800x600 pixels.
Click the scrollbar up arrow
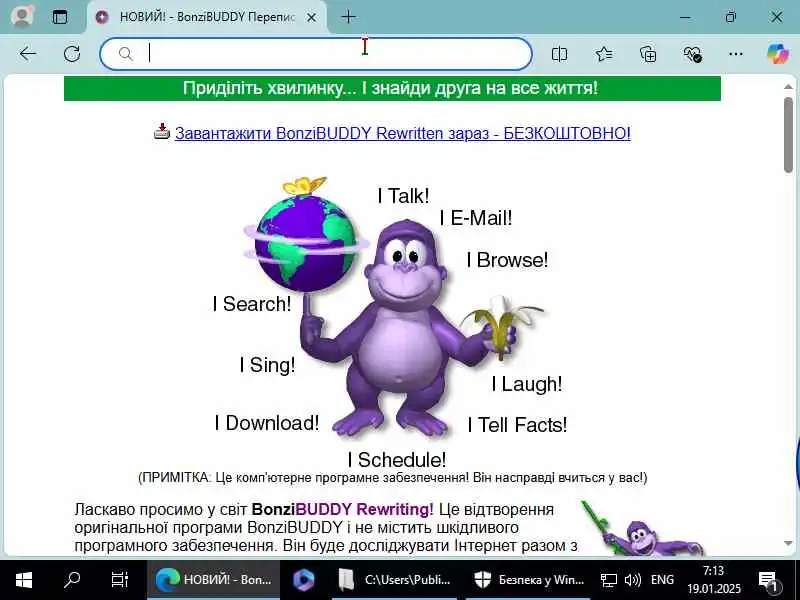point(788,87)
